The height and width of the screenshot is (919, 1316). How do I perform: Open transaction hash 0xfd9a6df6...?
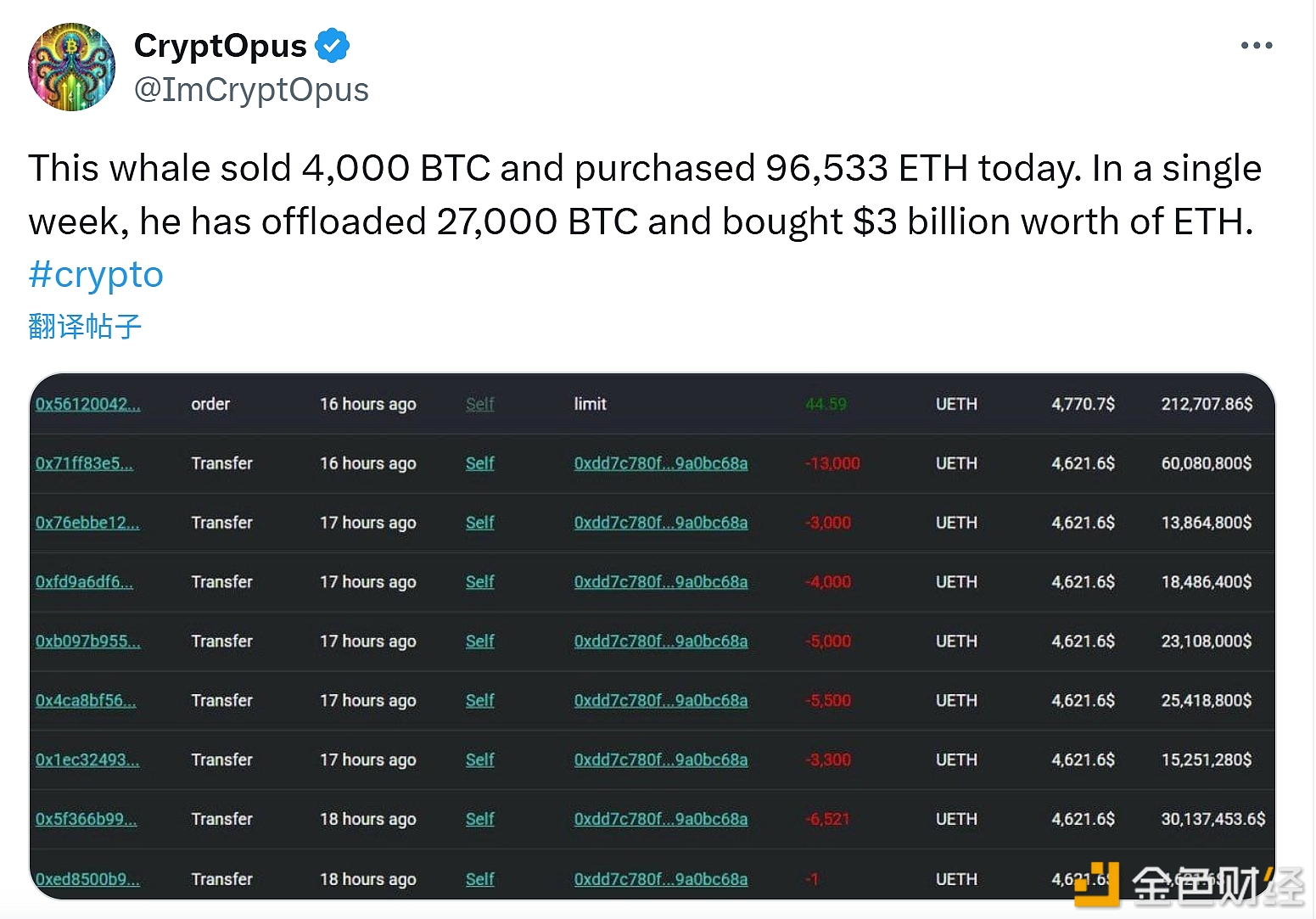[84, 582]
